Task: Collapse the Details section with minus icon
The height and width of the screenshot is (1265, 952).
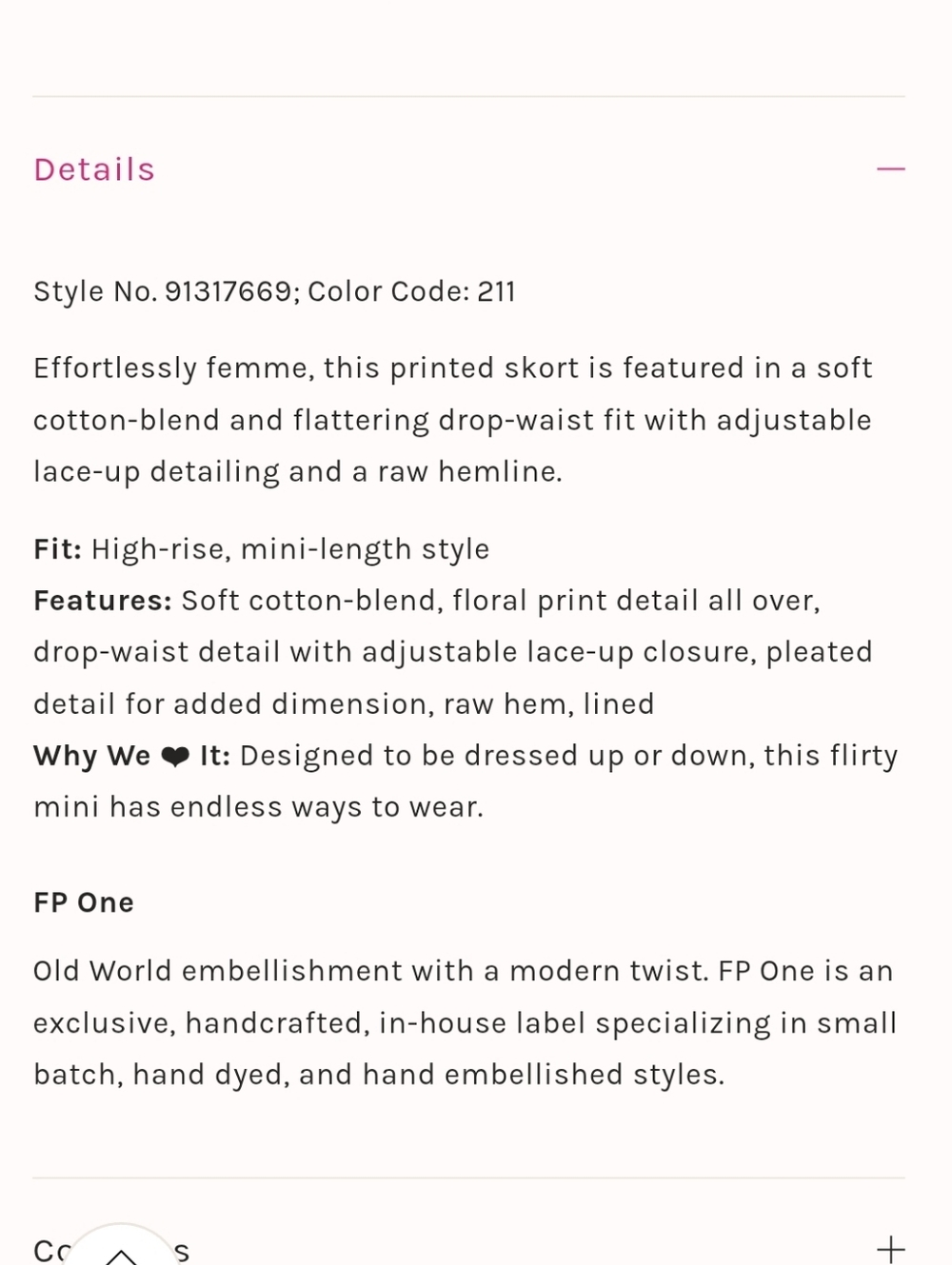Action: click(890, 169)
